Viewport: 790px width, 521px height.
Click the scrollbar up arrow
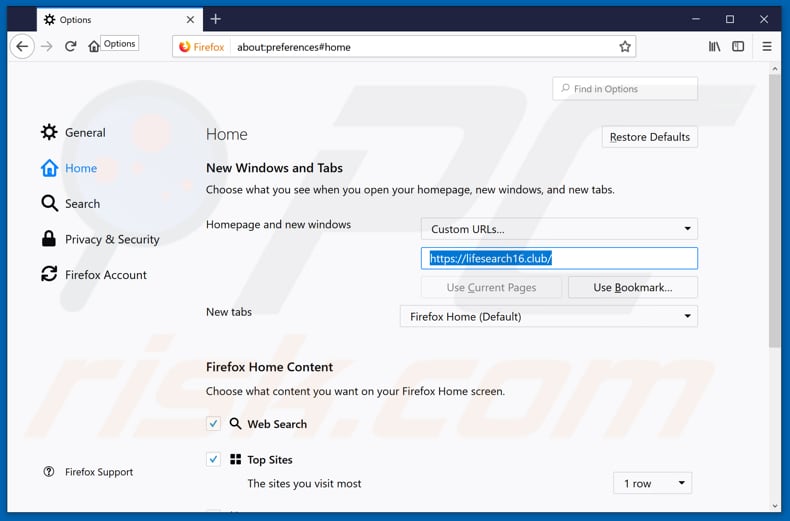[x=774, y=69]
